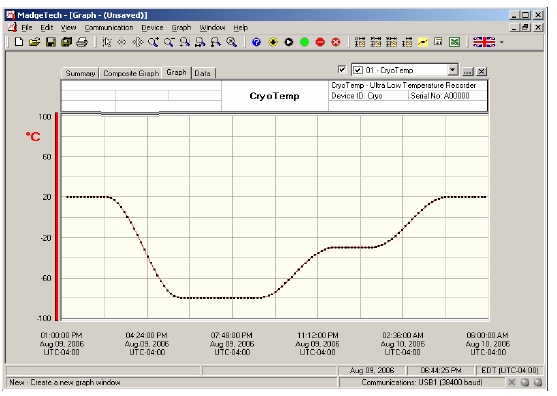
Task: Click the red °C axis color bar
Action: pyautogui.click(x=56, y=216)
